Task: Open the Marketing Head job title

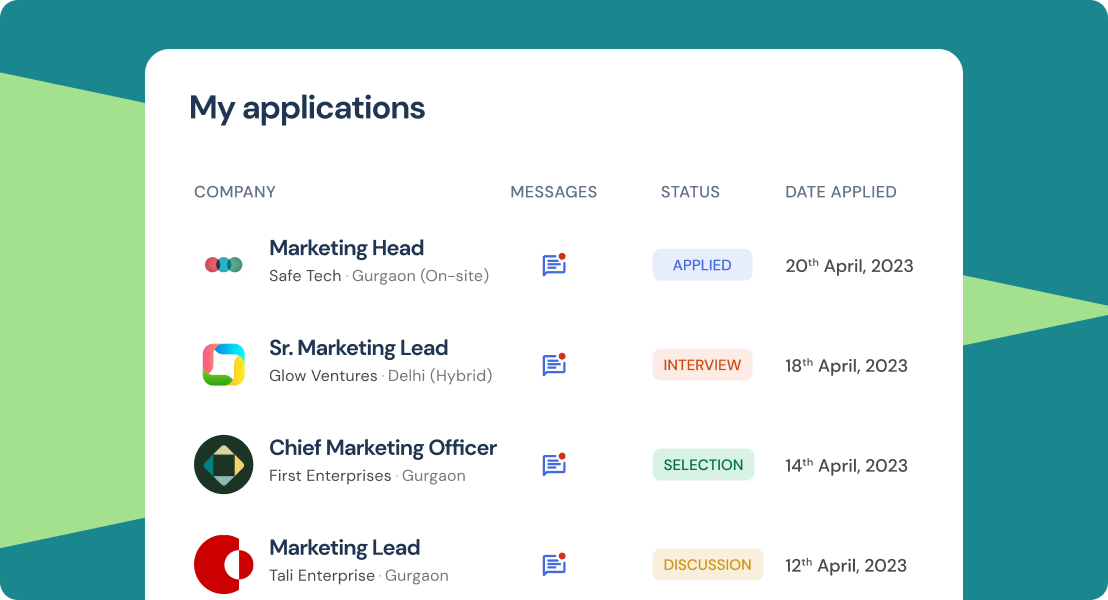Action: (346, 248)
